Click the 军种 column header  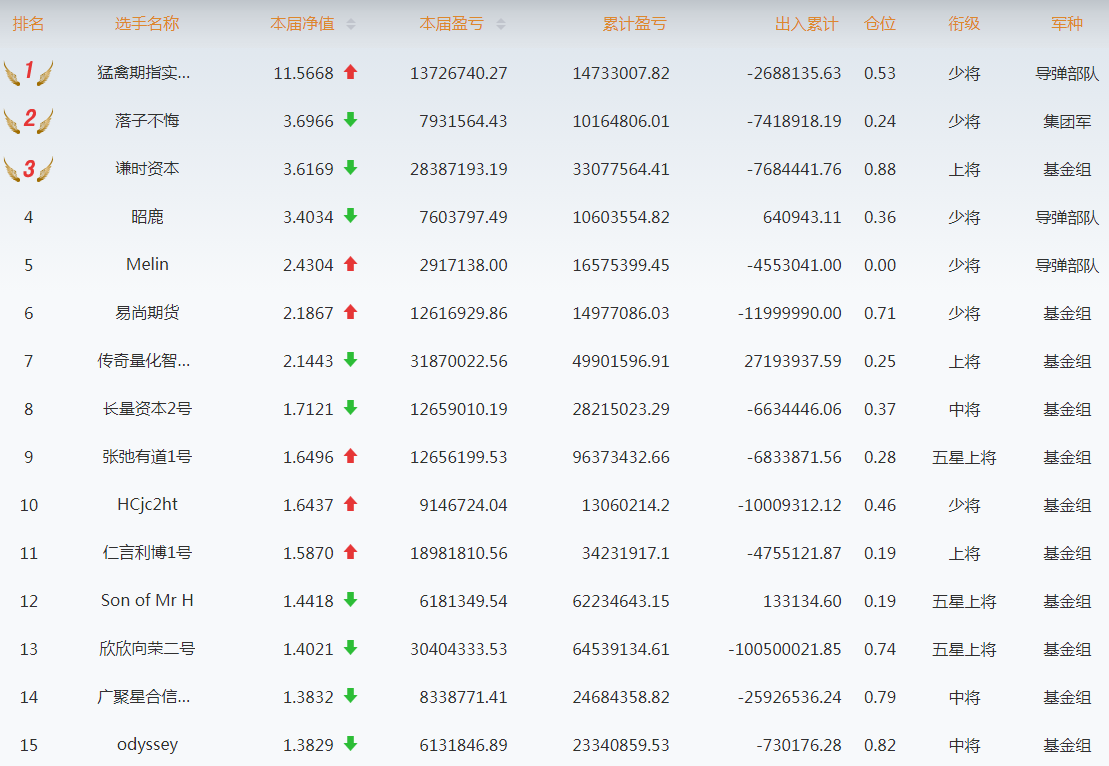(1067, 24)
